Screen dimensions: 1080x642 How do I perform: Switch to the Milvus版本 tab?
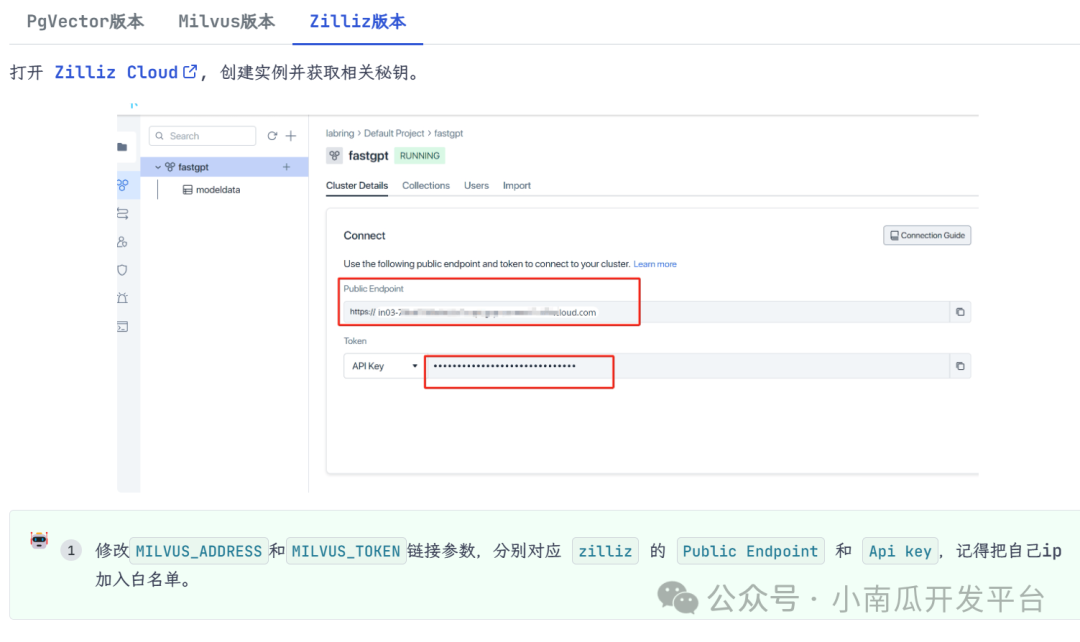coord(227,22)
